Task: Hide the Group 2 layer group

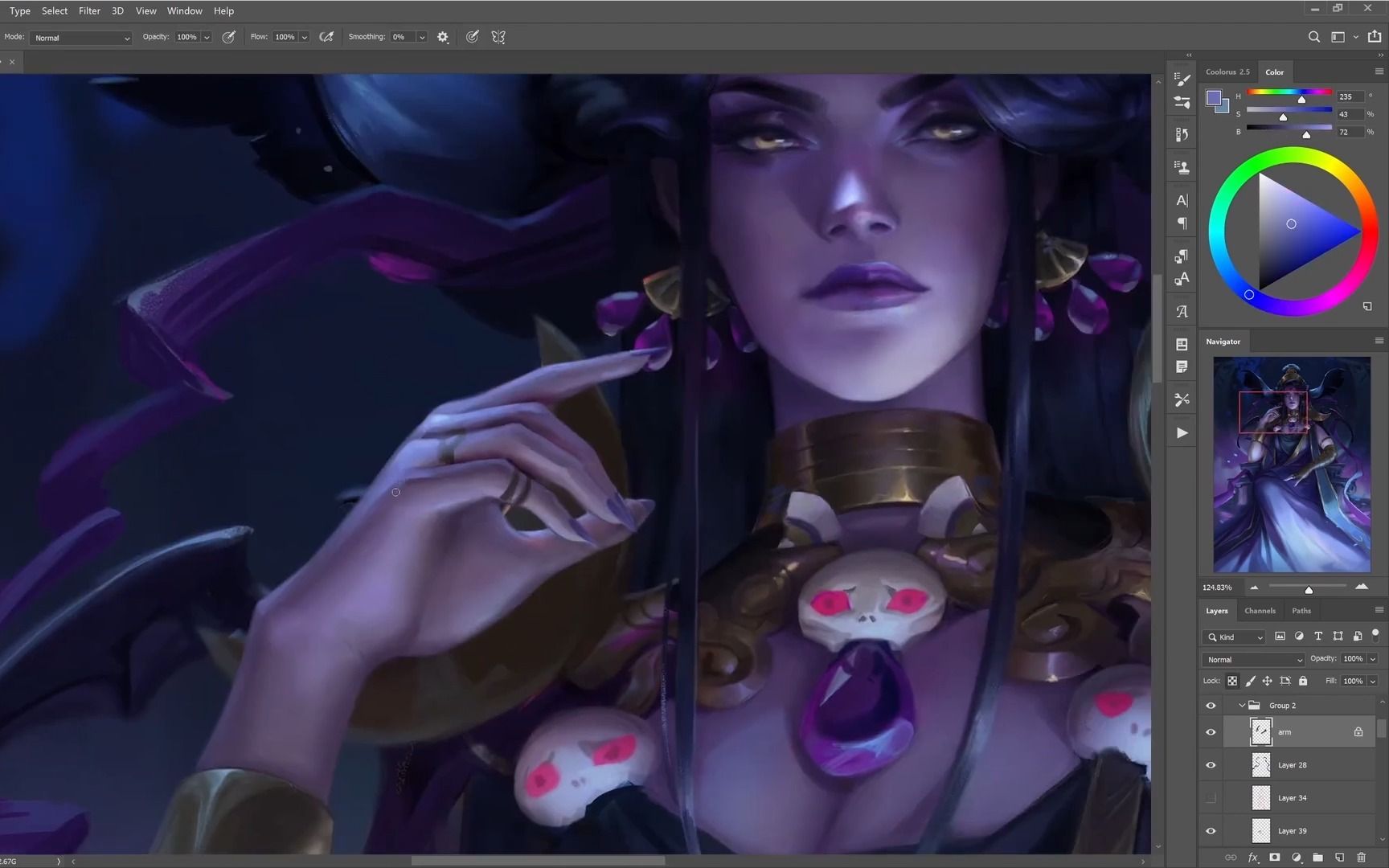Action: click(x=1211, y=706)
